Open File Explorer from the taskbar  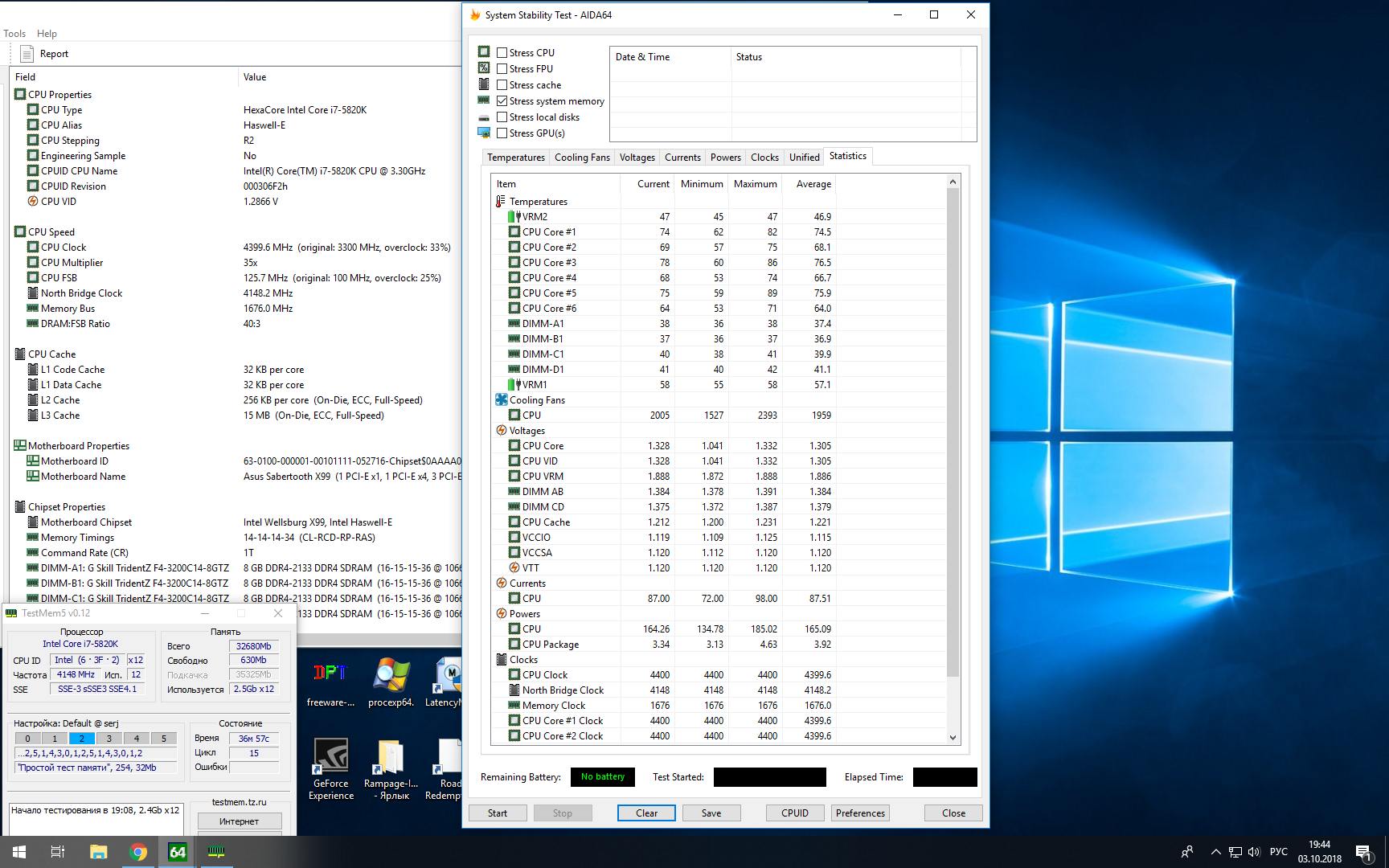[98, 852]
